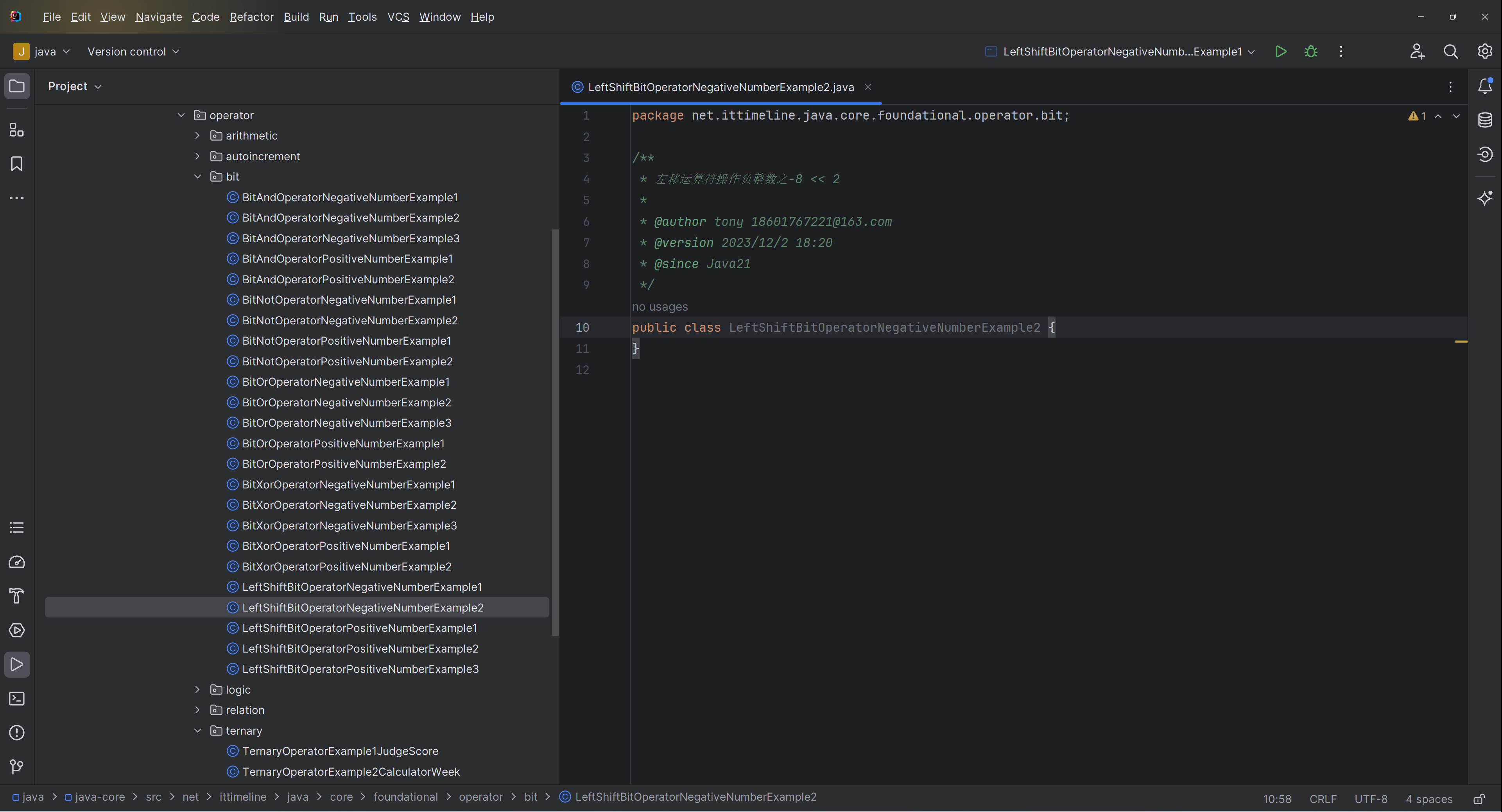Go to previous highlighted error arrow
This screenshot has height=812, width=1502.
(x=1438, y=116)
